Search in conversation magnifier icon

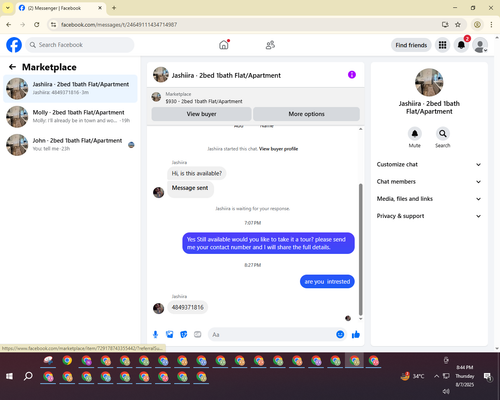coord(443,134)
